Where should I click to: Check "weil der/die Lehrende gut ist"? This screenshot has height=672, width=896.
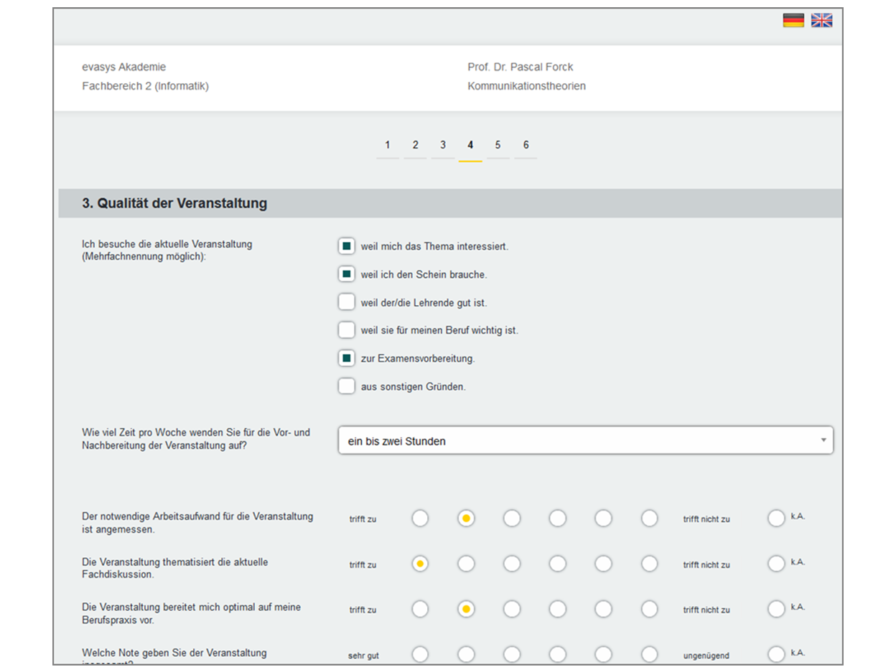(345, 302)
